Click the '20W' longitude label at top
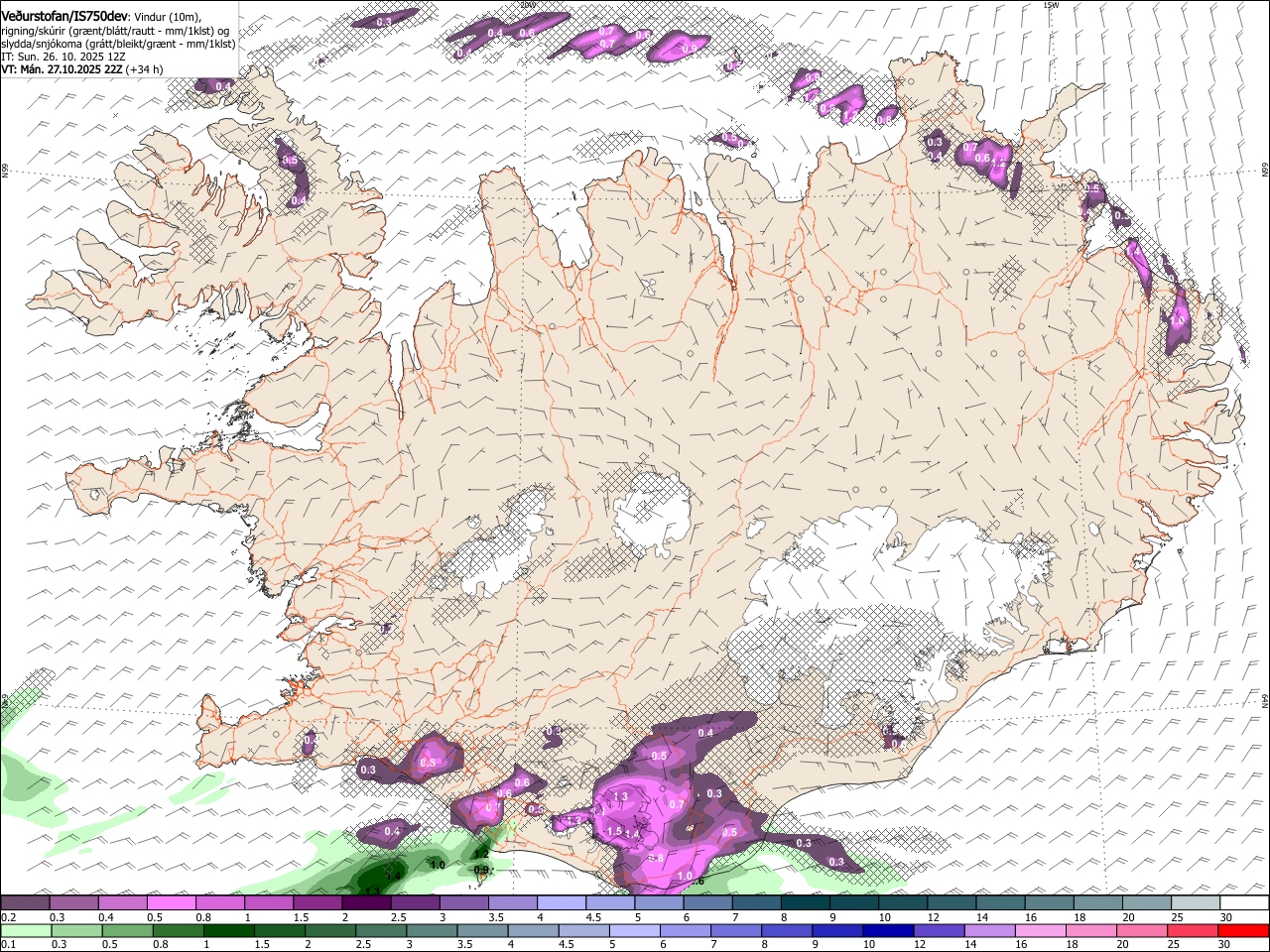This screenshot has width=1270, height=952. coord(528,5)
